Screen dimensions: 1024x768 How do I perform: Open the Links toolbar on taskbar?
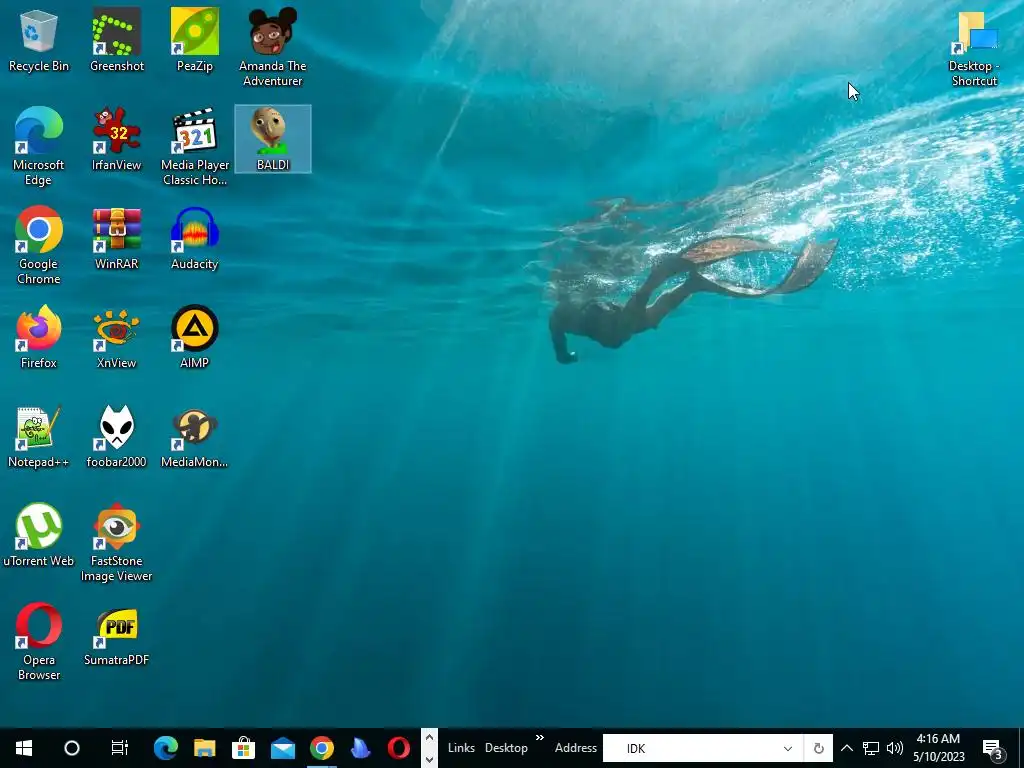point(461,748)
